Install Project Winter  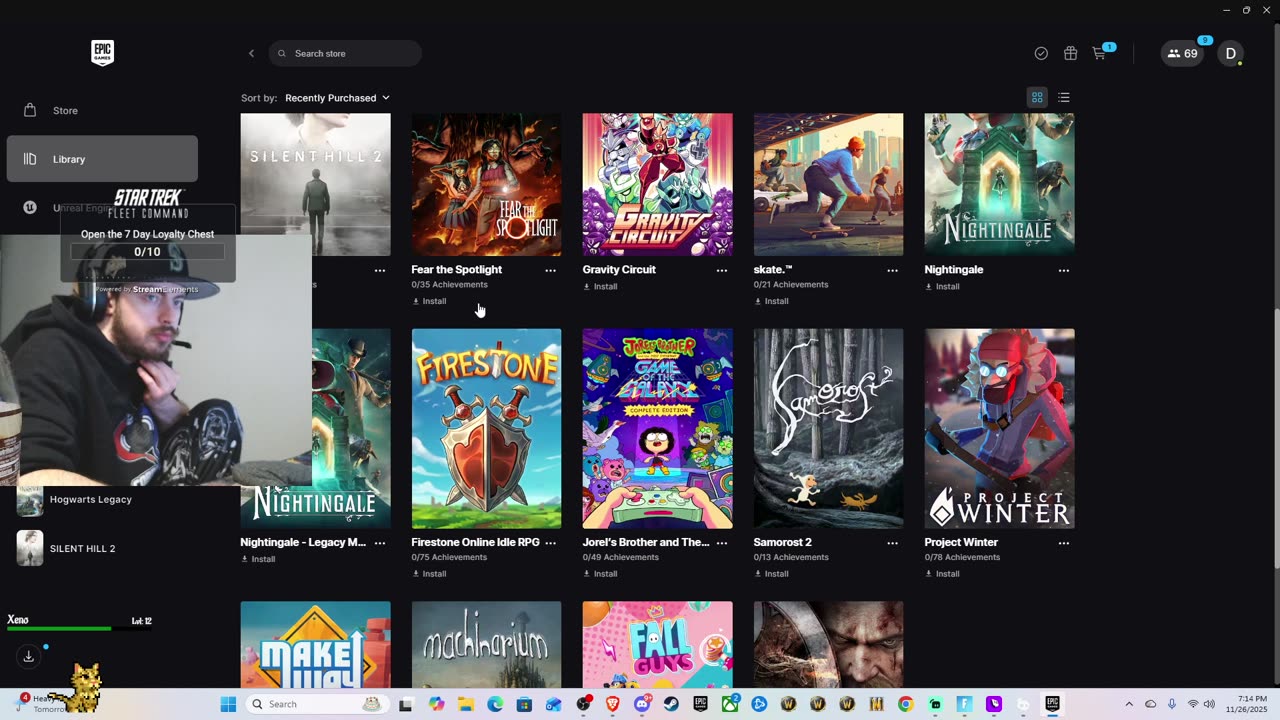tap(942, 574)
